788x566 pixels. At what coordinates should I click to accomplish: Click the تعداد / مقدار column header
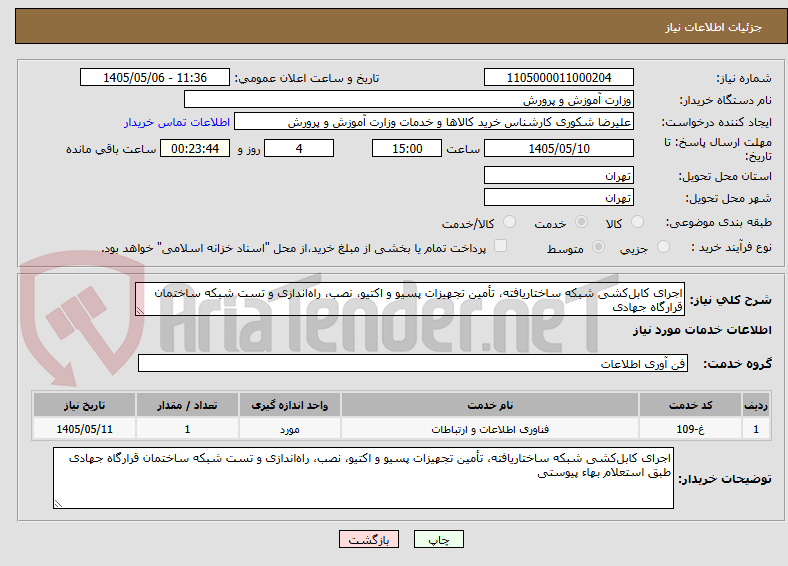(187, 405)
